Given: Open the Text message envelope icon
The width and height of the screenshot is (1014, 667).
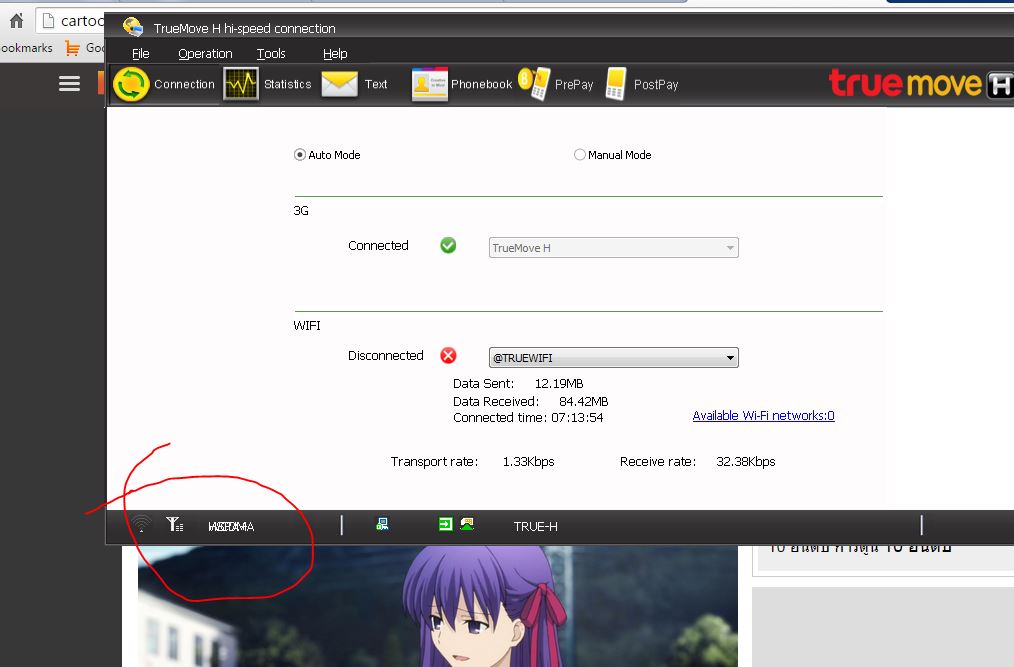Looking at the screenshot, I should coord(340,84).
